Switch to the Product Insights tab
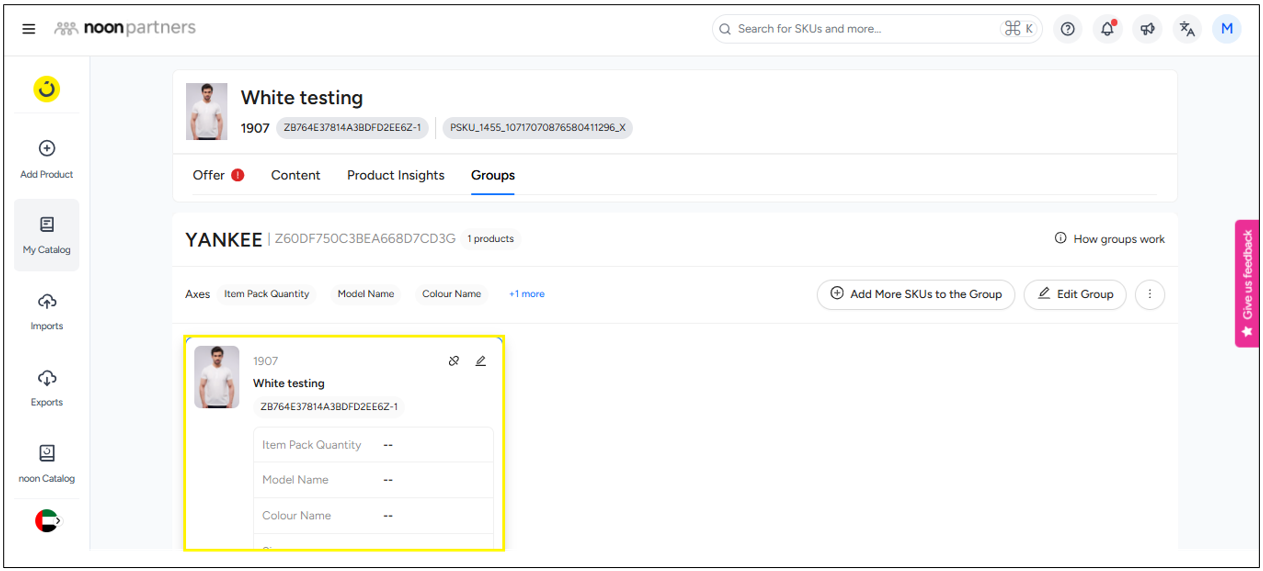 click(x=395, y=175)
